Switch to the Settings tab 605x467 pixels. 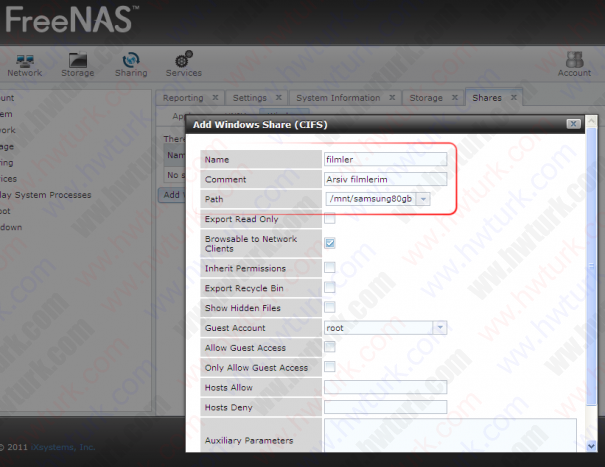point(250,98)
